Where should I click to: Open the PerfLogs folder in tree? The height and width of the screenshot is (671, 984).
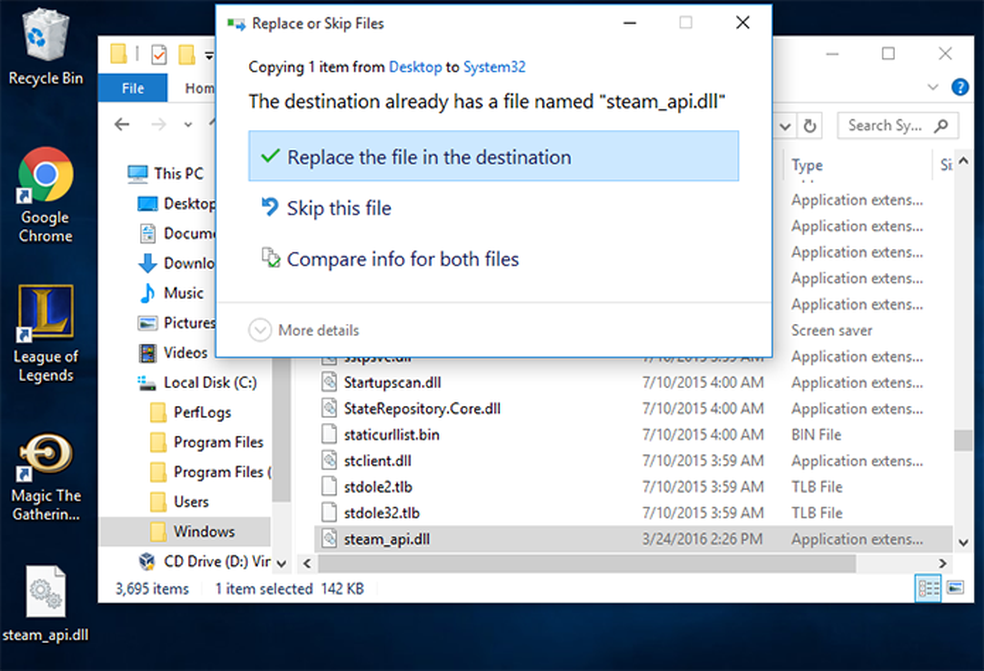(x=191, y=412)
